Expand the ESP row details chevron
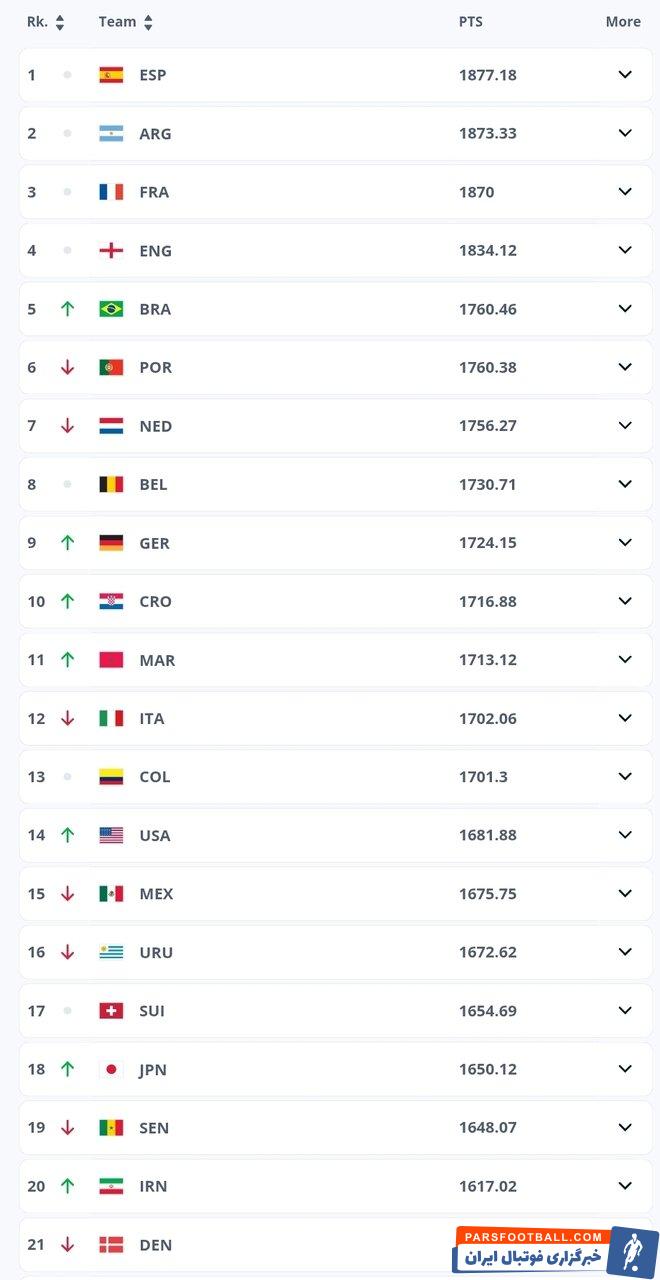Screen dimensions: 660x1280 click(625, 75)
